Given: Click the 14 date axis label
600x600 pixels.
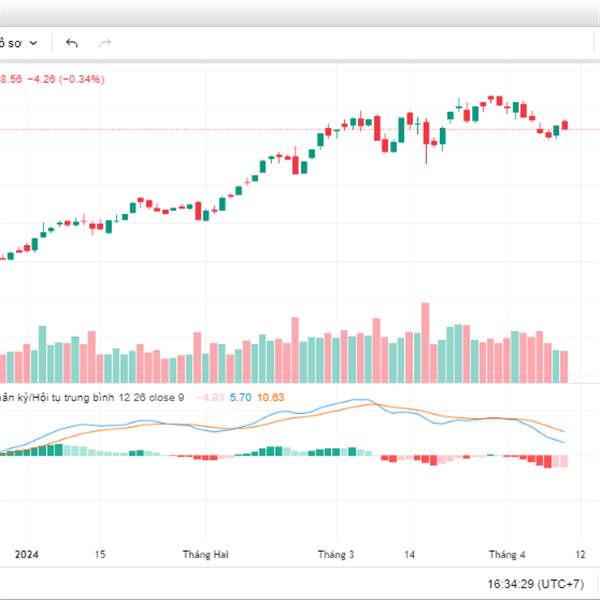Looking at the screenshot, I should (409, 554).
